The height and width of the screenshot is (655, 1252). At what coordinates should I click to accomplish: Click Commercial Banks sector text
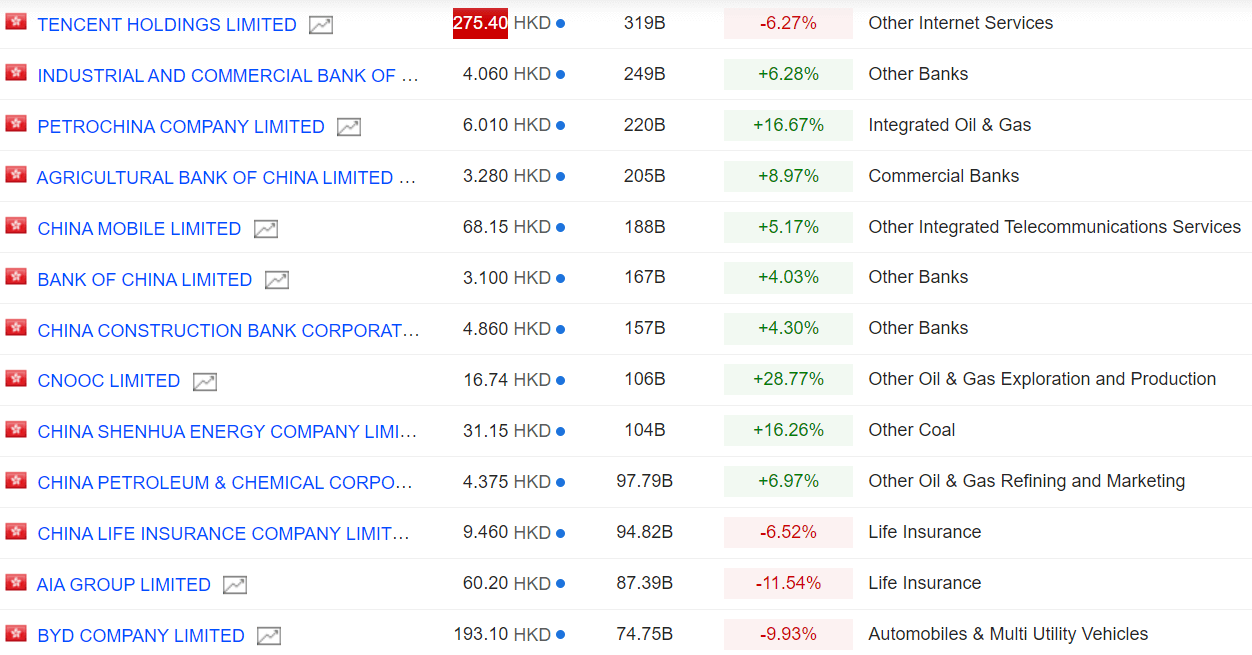(944, 176)
